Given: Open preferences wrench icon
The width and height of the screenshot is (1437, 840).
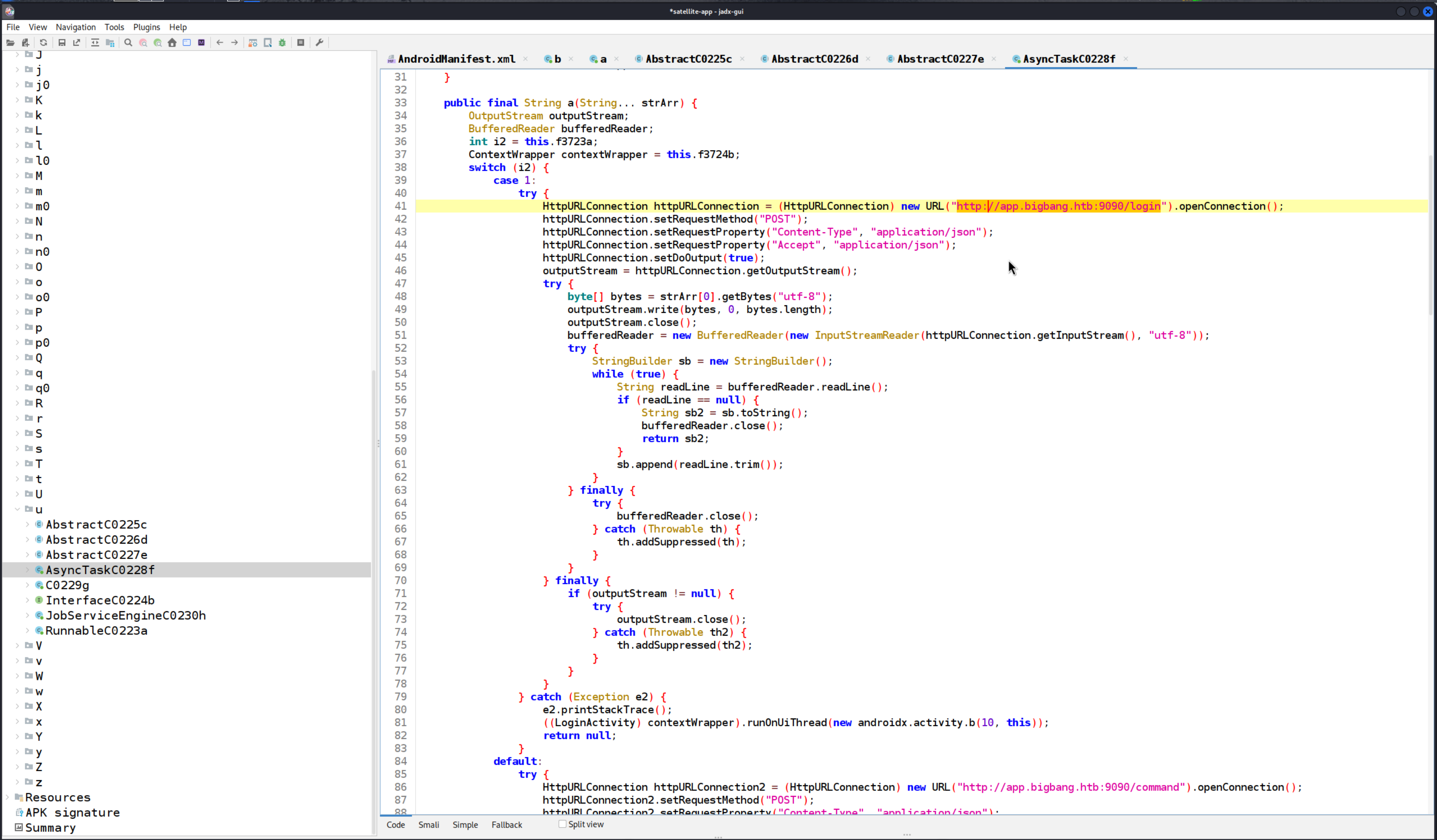Looking at the screenshot, I should pyautogui.click(x=319, y=43).
